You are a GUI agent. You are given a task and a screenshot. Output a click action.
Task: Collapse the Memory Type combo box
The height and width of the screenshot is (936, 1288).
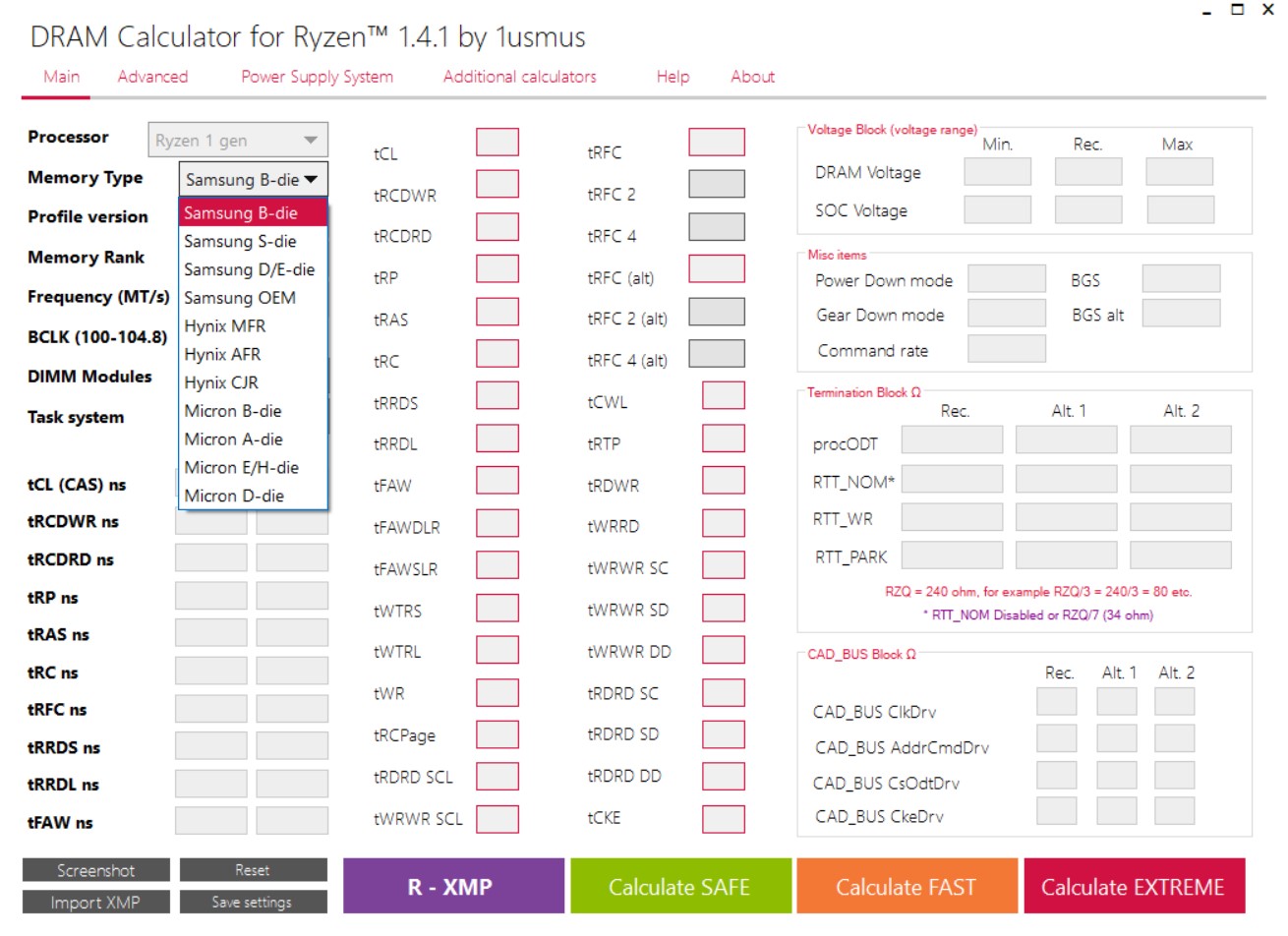[253, 180]
